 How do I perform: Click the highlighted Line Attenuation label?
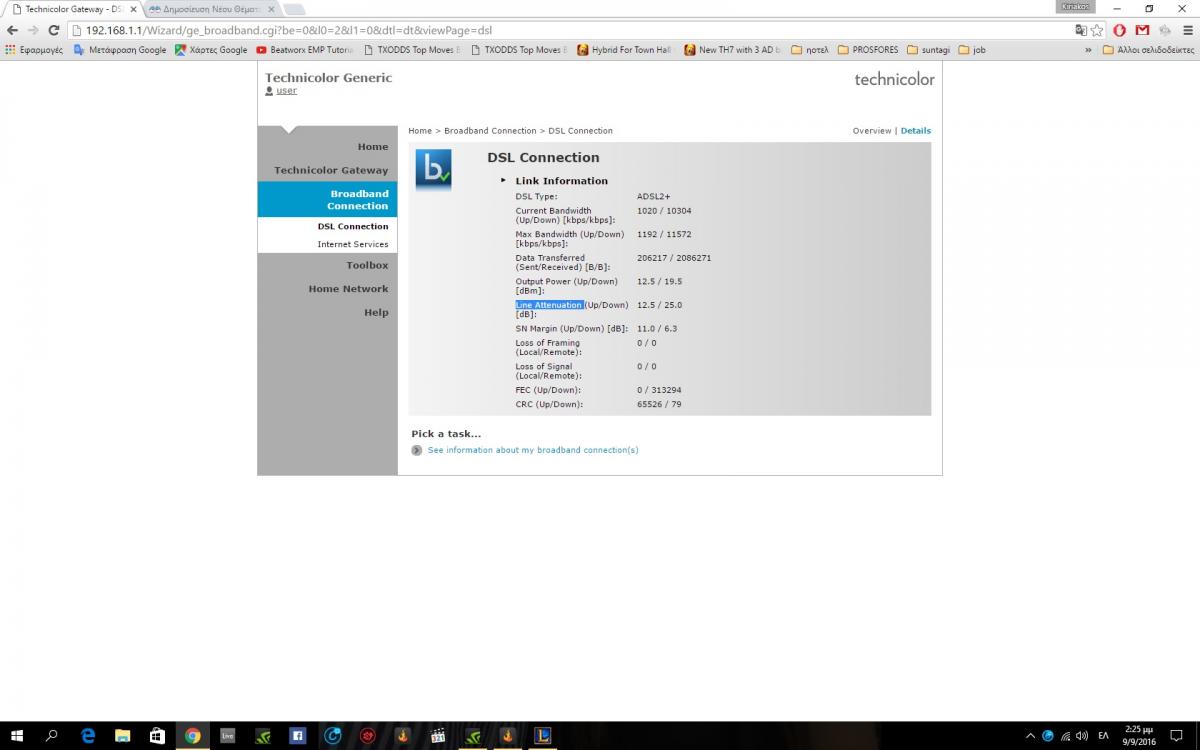(x=549, y=305)
